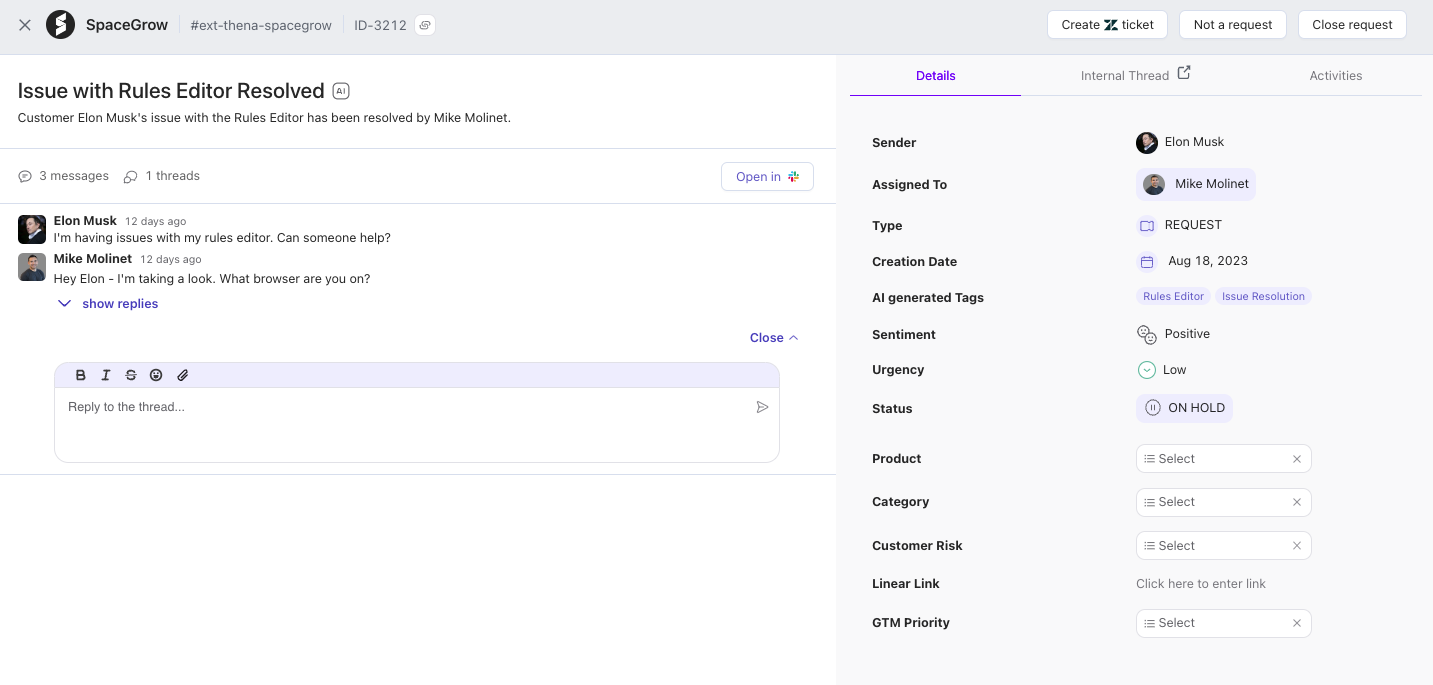1433x685 pixels.
Task: Click the Positive sentiment value
Action: pos(1187,334)
